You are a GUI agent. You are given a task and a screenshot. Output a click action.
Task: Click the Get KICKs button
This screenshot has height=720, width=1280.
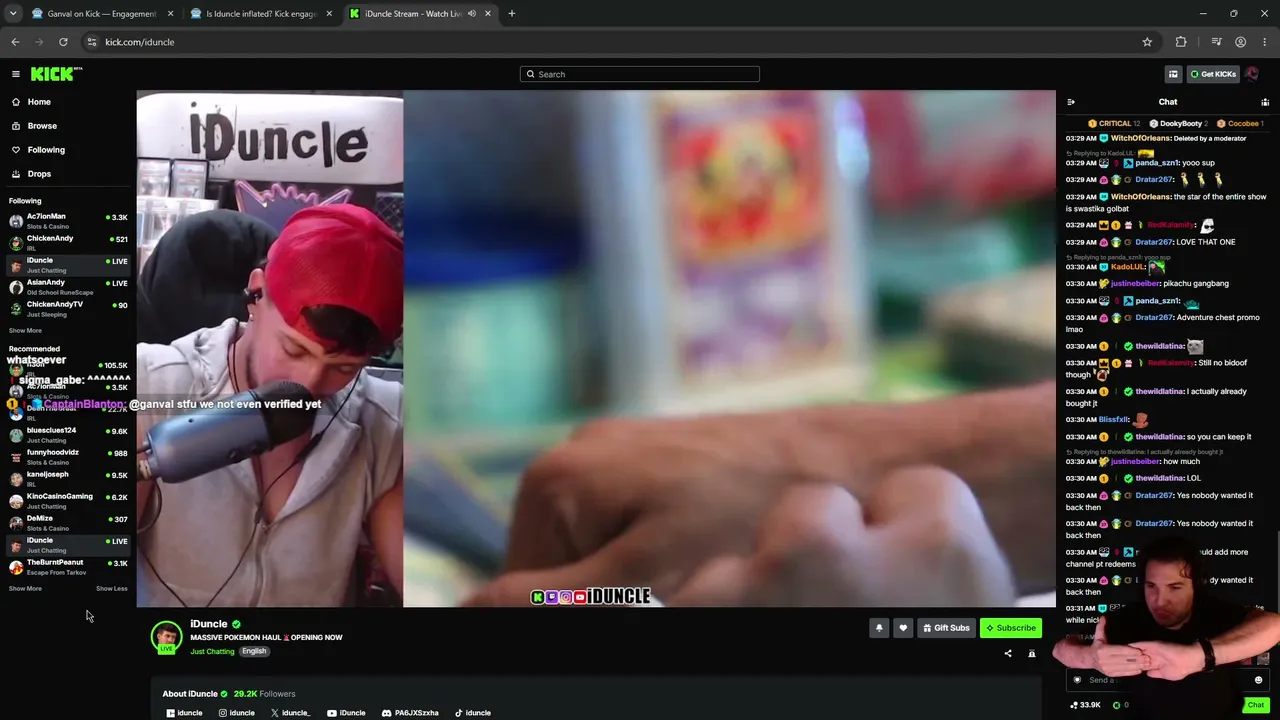(x=1213, y=74)
